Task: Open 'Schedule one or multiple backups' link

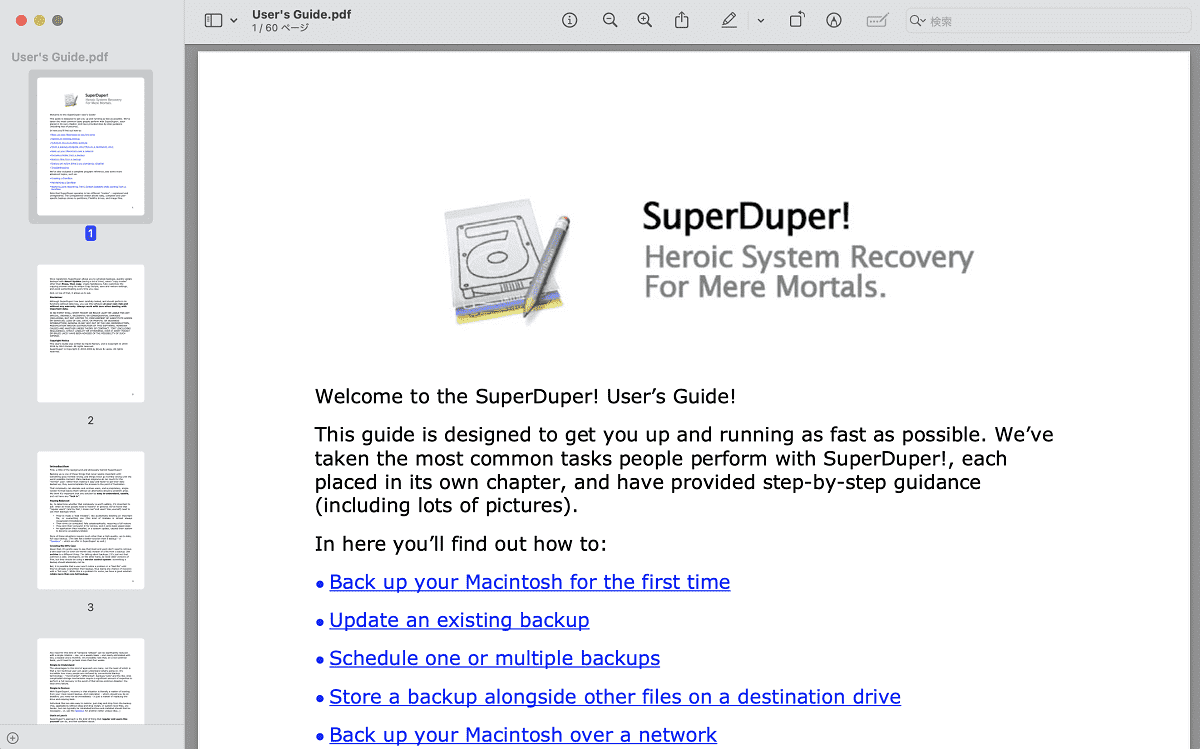Action: pos(495,658)
